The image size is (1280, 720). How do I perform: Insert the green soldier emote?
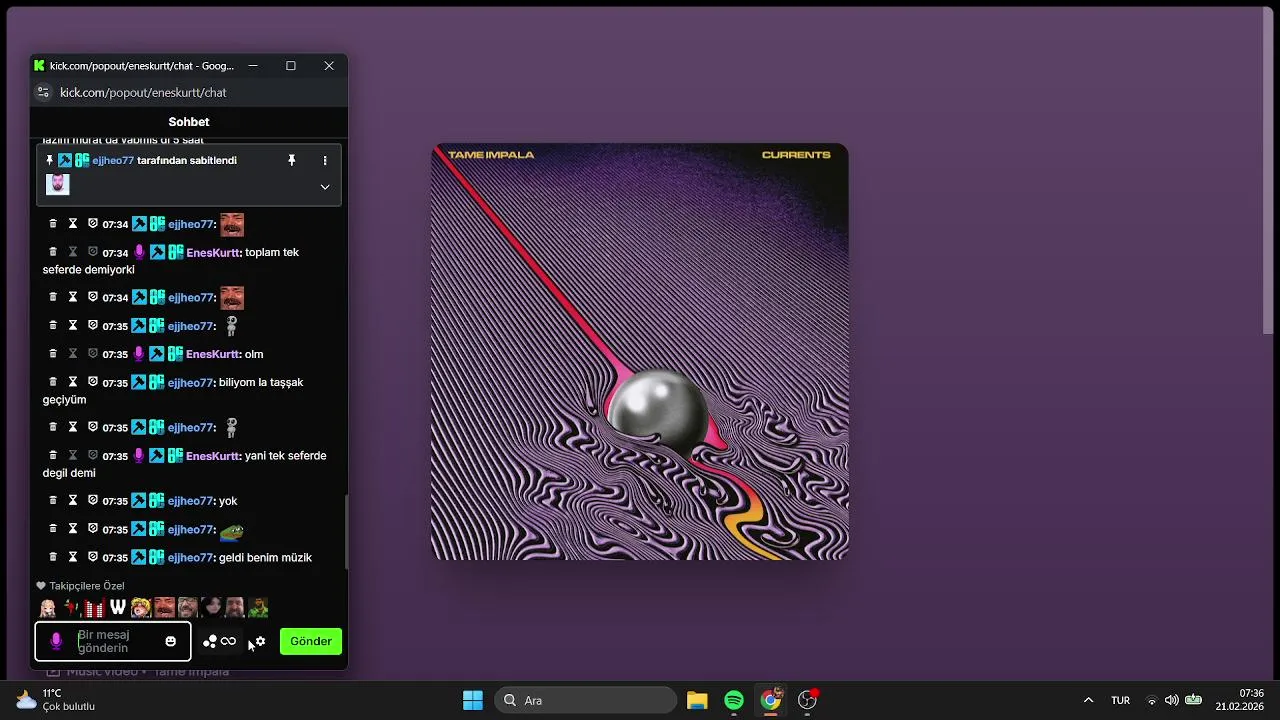(258, 607)
